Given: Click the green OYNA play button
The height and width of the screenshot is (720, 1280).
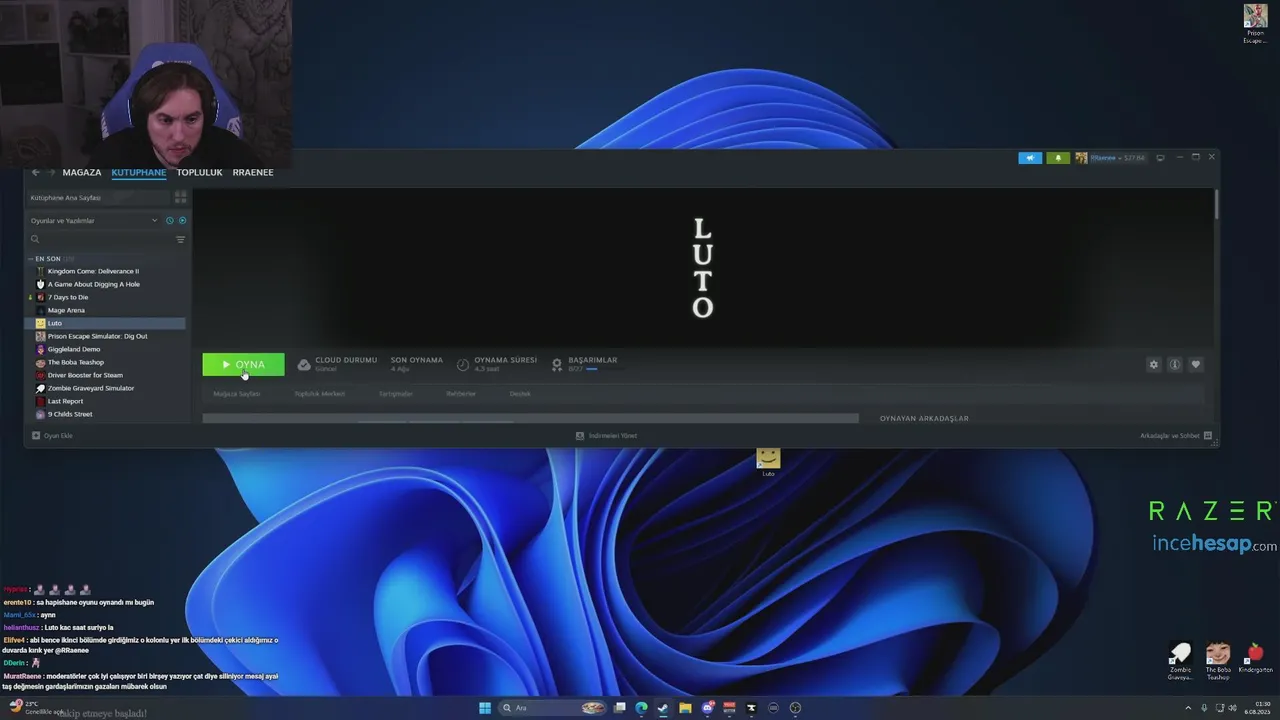Looking at the screenshot, I should pyautogui.click(x=243, y=365).
